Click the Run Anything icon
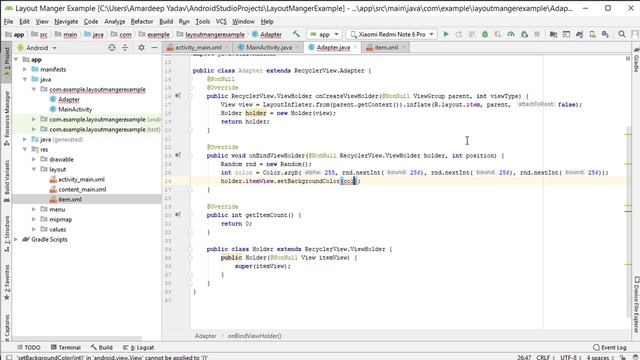The image size is (640, 360). (566, 34)
